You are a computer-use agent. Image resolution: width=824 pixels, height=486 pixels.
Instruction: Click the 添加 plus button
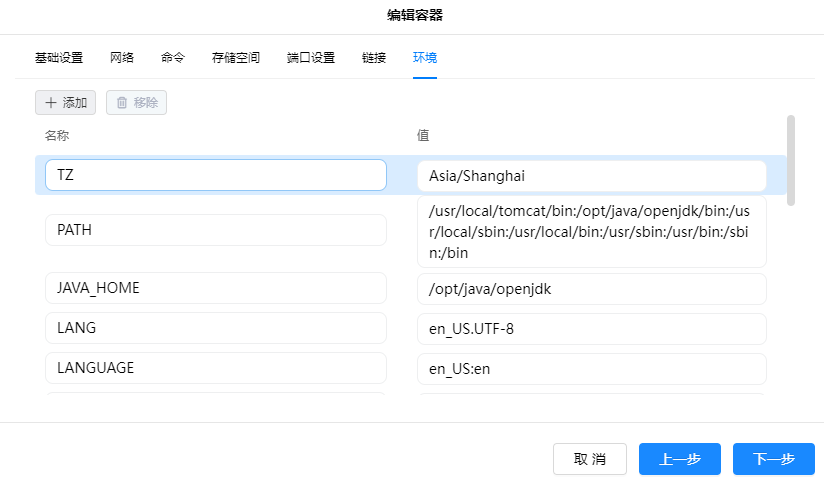(x=65, y=102)
